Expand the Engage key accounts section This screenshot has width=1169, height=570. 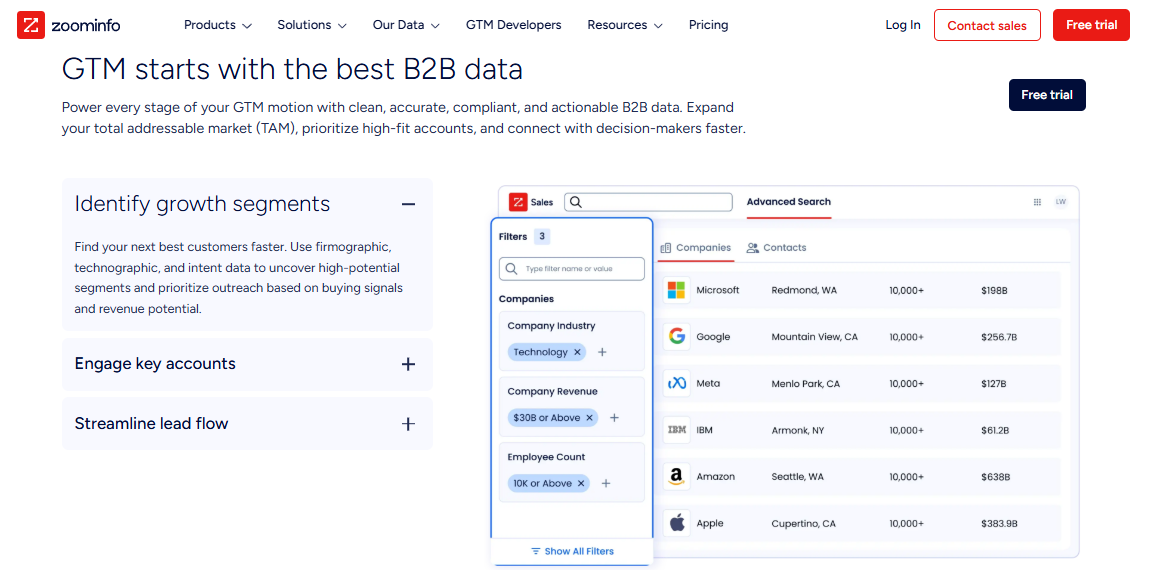click(408, 364)
